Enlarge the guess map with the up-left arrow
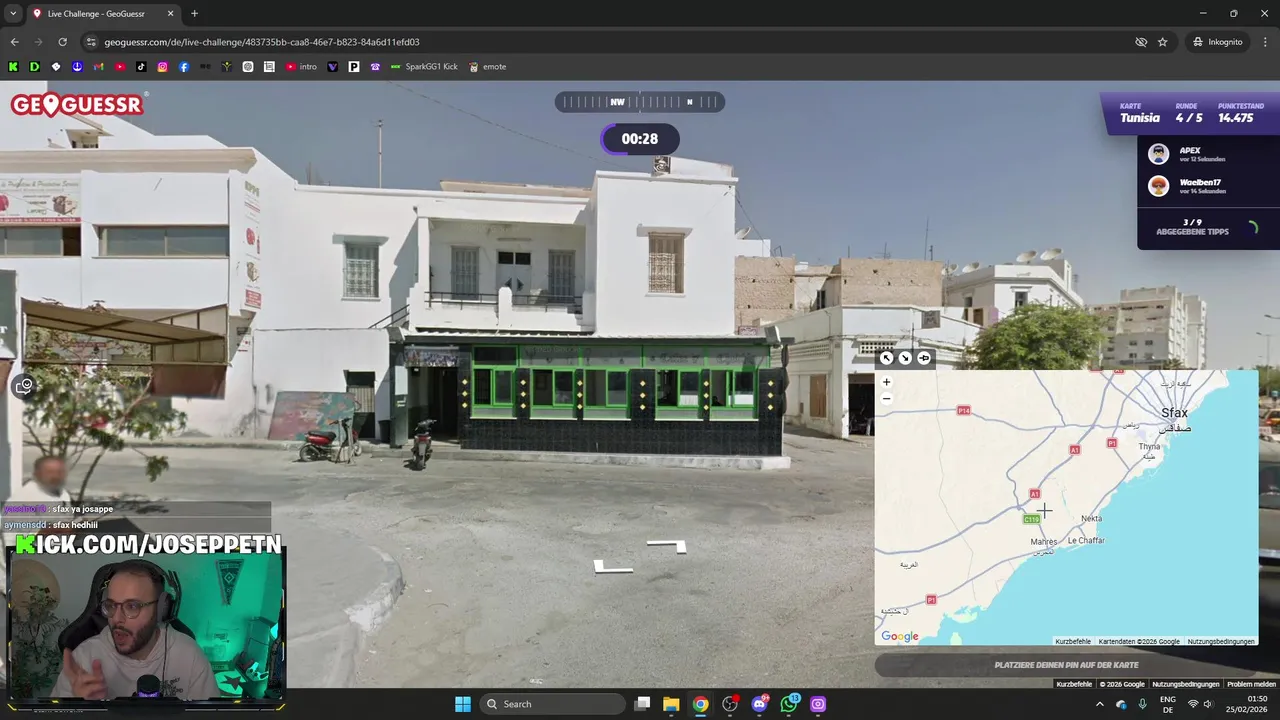 [886, 358]
